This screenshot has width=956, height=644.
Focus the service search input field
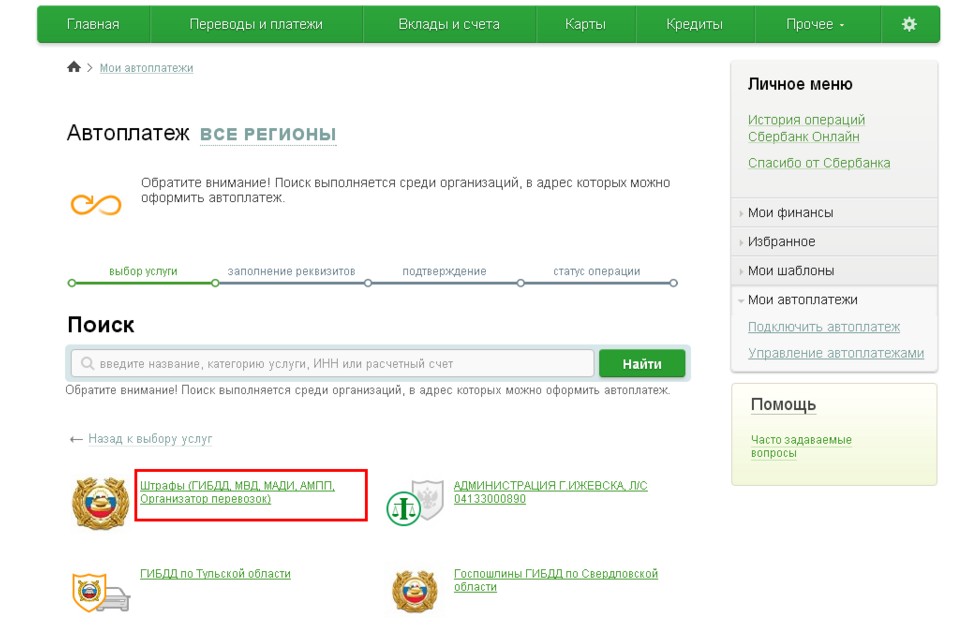click(x=332, y=363)
